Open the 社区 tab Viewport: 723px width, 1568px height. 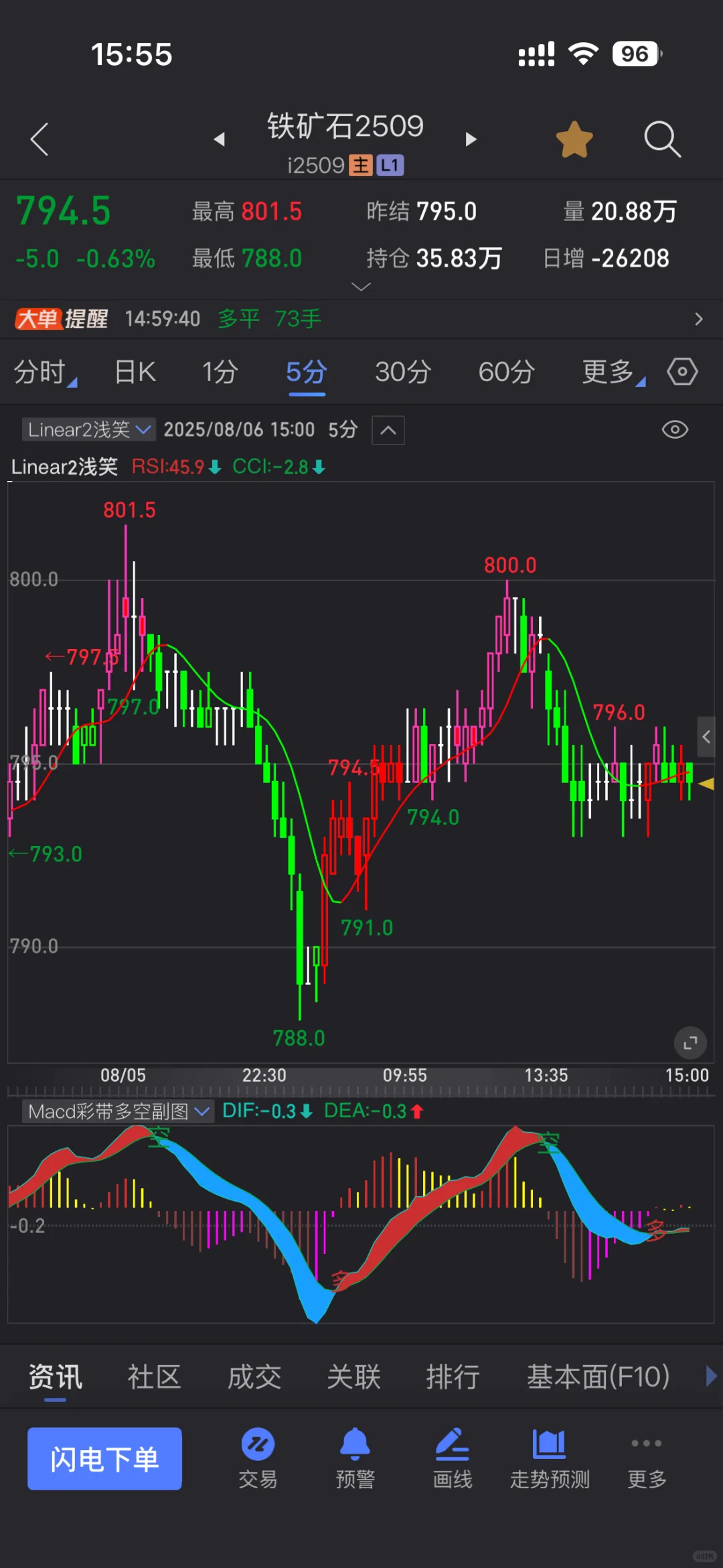155,1378
